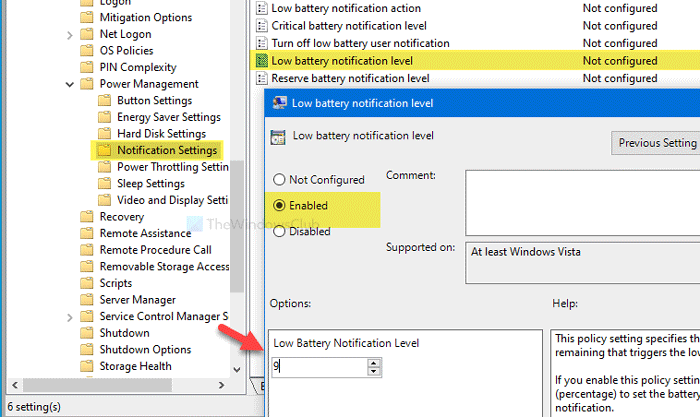Click the Help description text area
The width and height of the screenshot is (700, 417).
pos(625,373)
